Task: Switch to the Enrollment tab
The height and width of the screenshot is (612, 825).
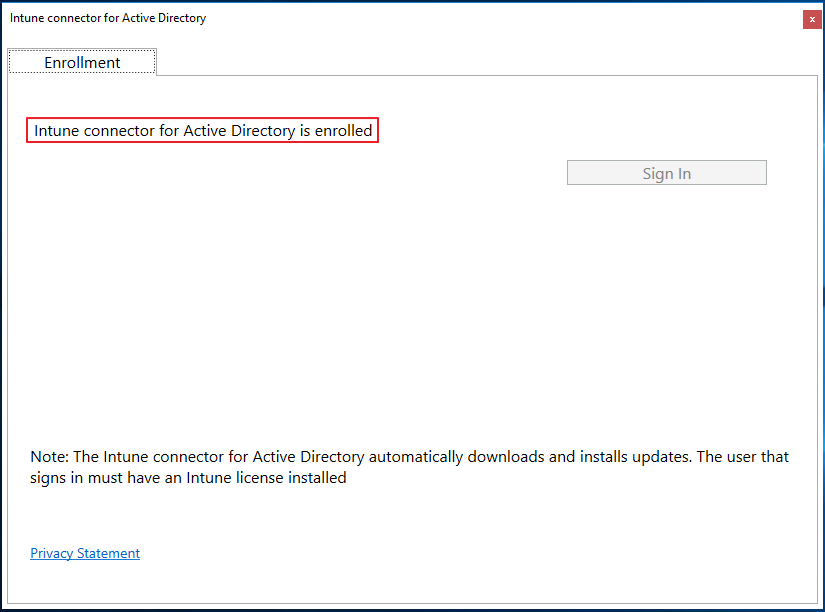Action: point(82,62)
